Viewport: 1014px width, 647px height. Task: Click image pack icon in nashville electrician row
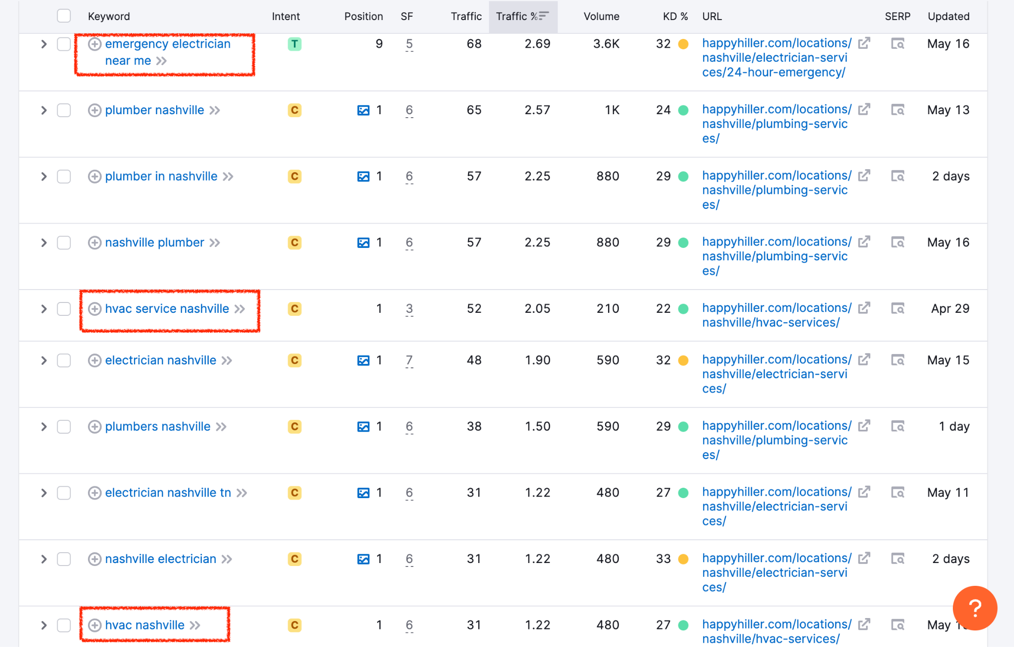(x=363, y=559)
